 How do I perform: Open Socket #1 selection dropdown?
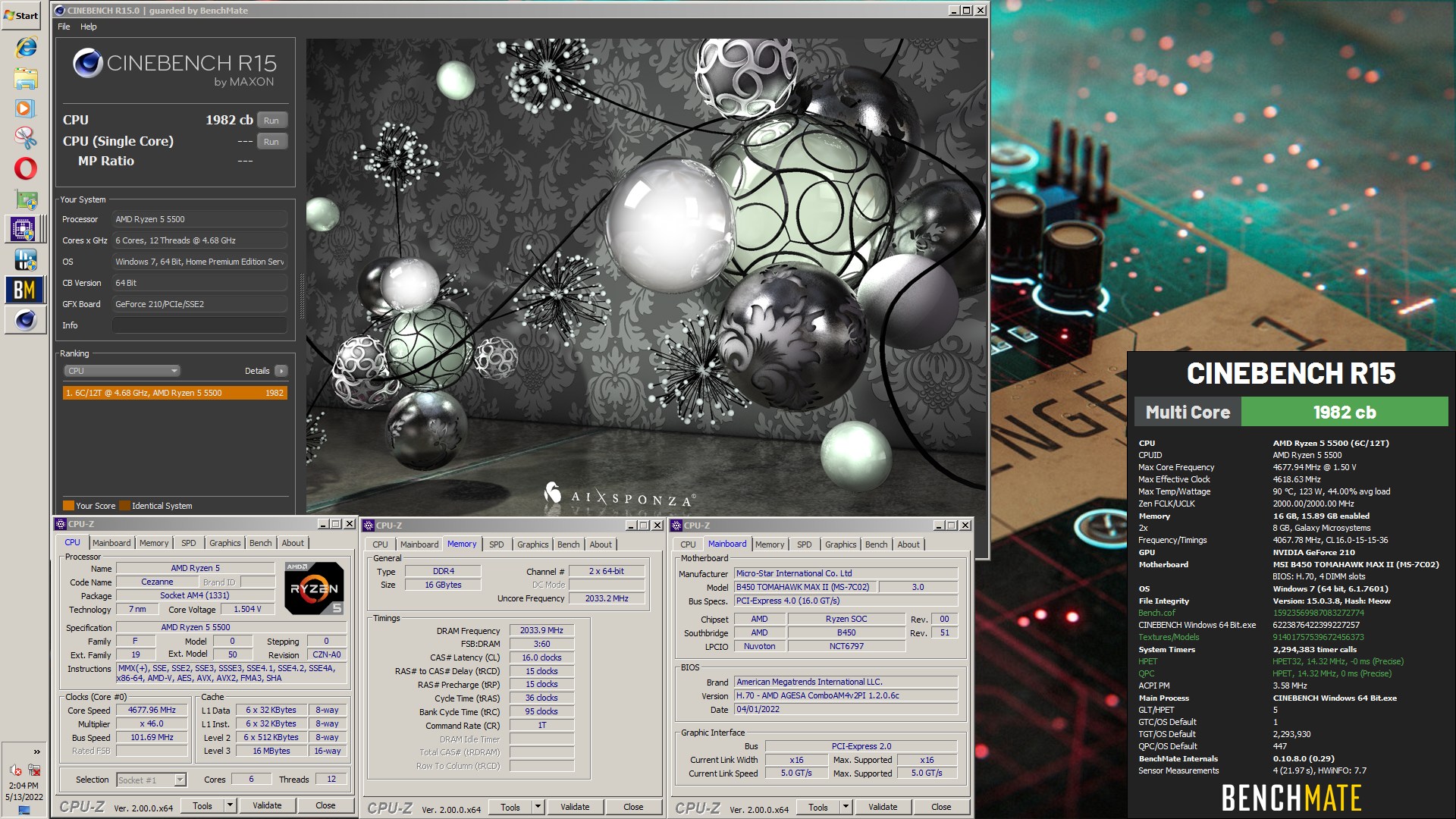[152, 780]
